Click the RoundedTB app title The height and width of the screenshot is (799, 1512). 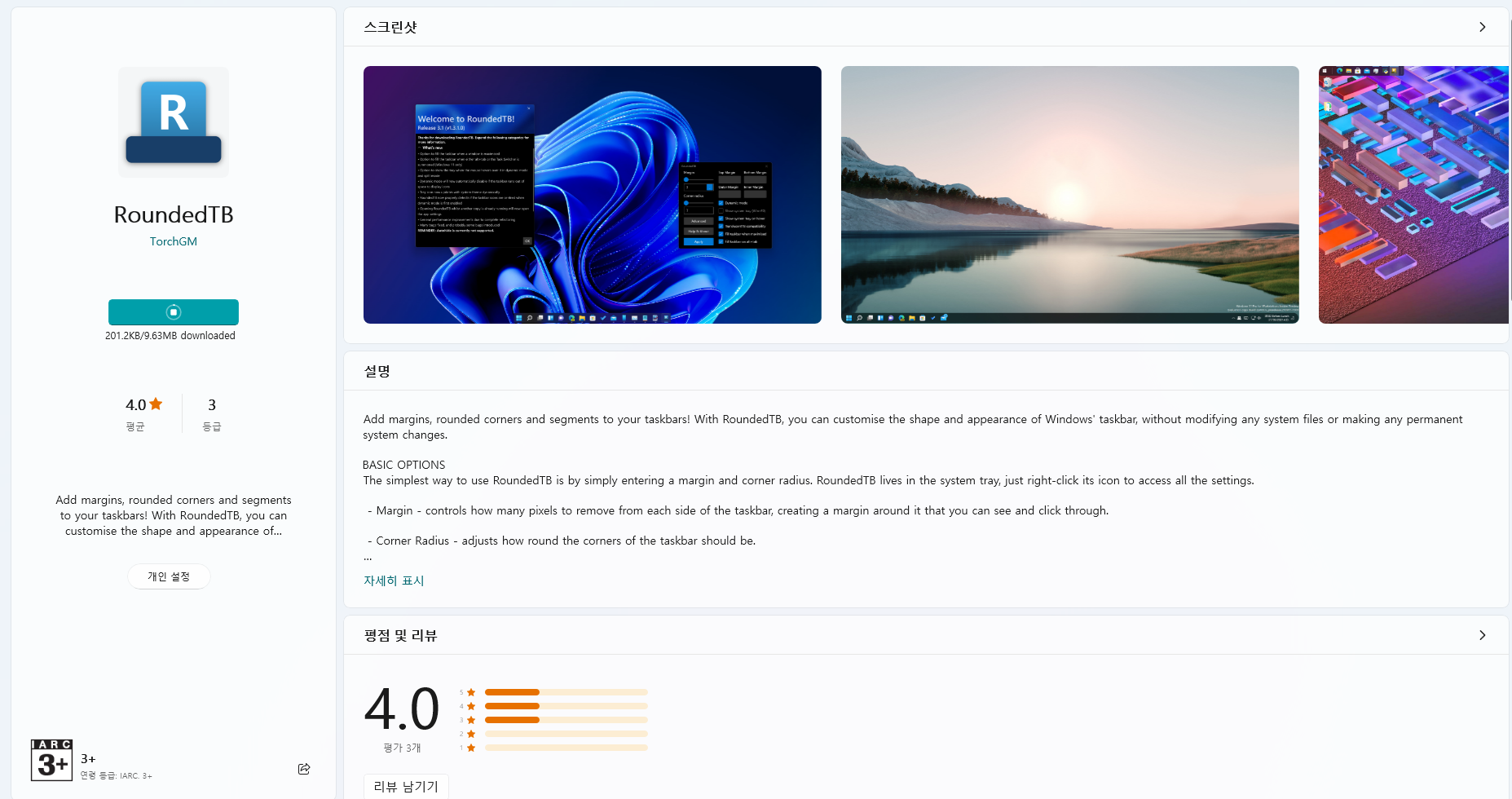coord(174,214)
